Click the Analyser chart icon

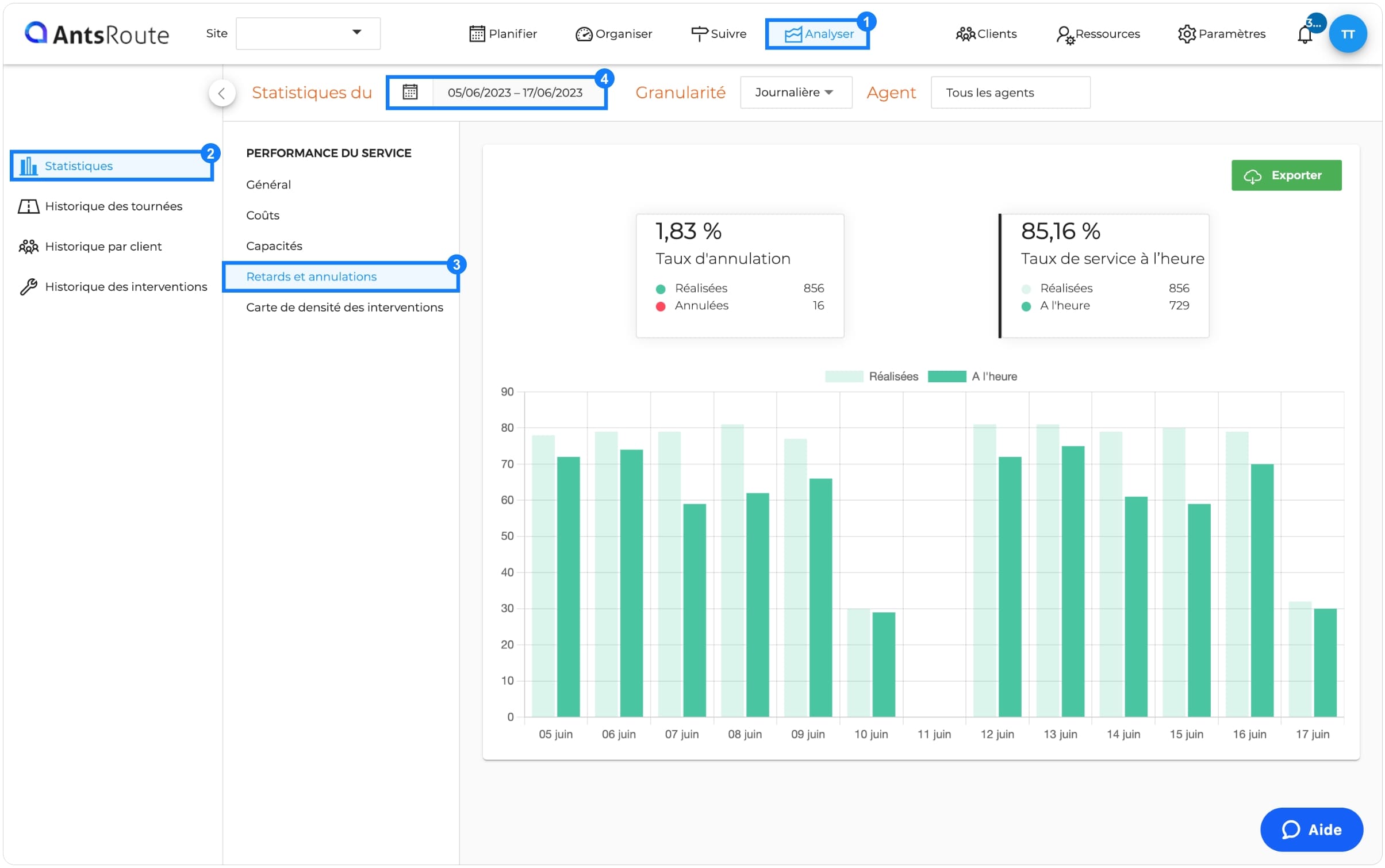pos(792,34)
